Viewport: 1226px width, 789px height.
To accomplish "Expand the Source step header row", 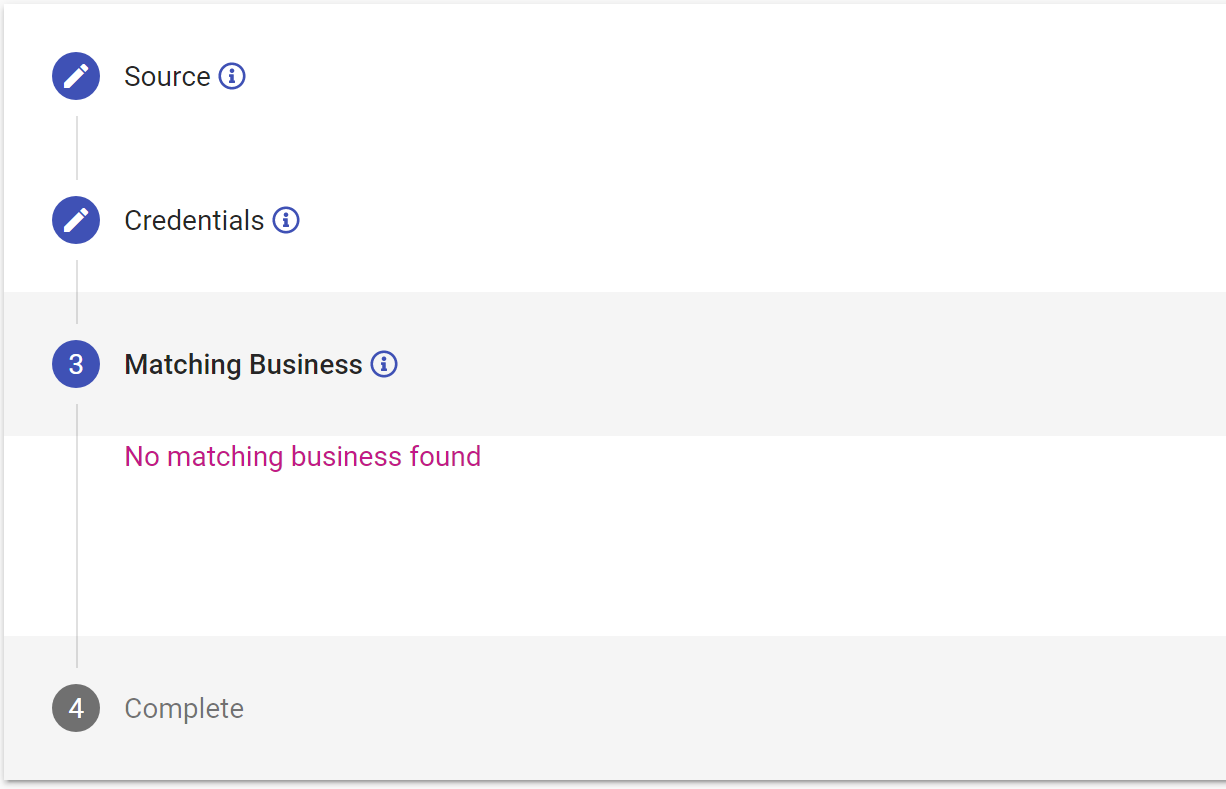I will pyautogui.click(x=615, y=76).
